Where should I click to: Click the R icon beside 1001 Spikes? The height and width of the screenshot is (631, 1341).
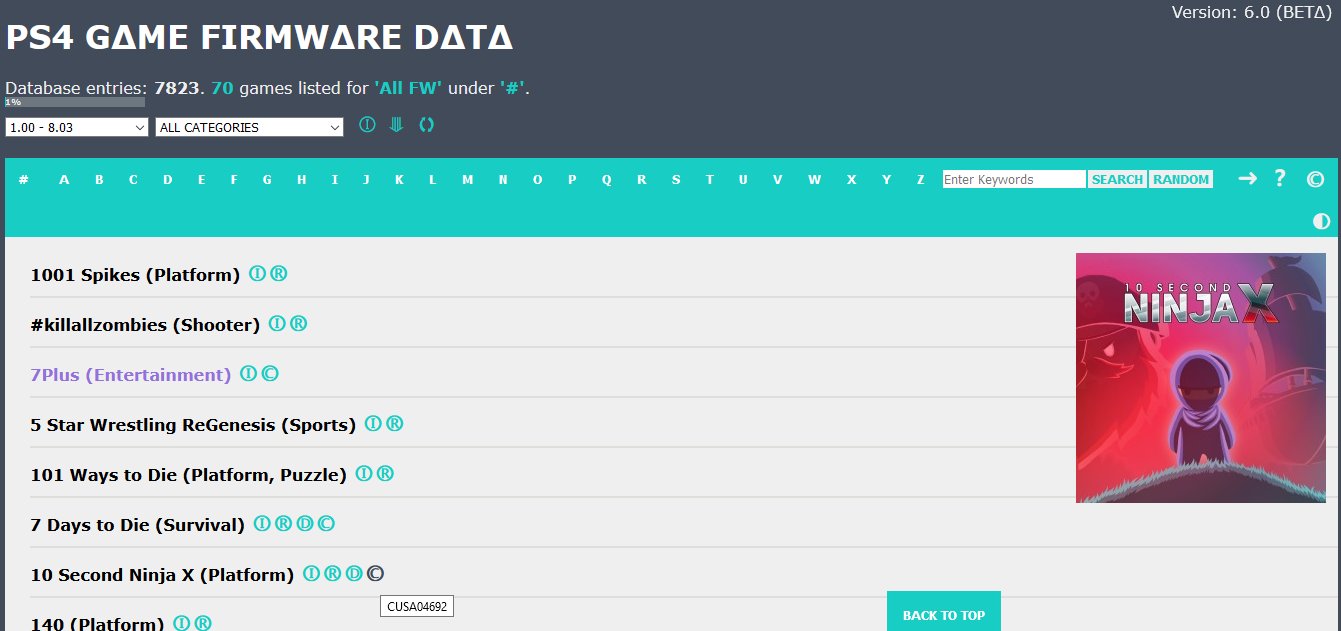coord(279,273)
